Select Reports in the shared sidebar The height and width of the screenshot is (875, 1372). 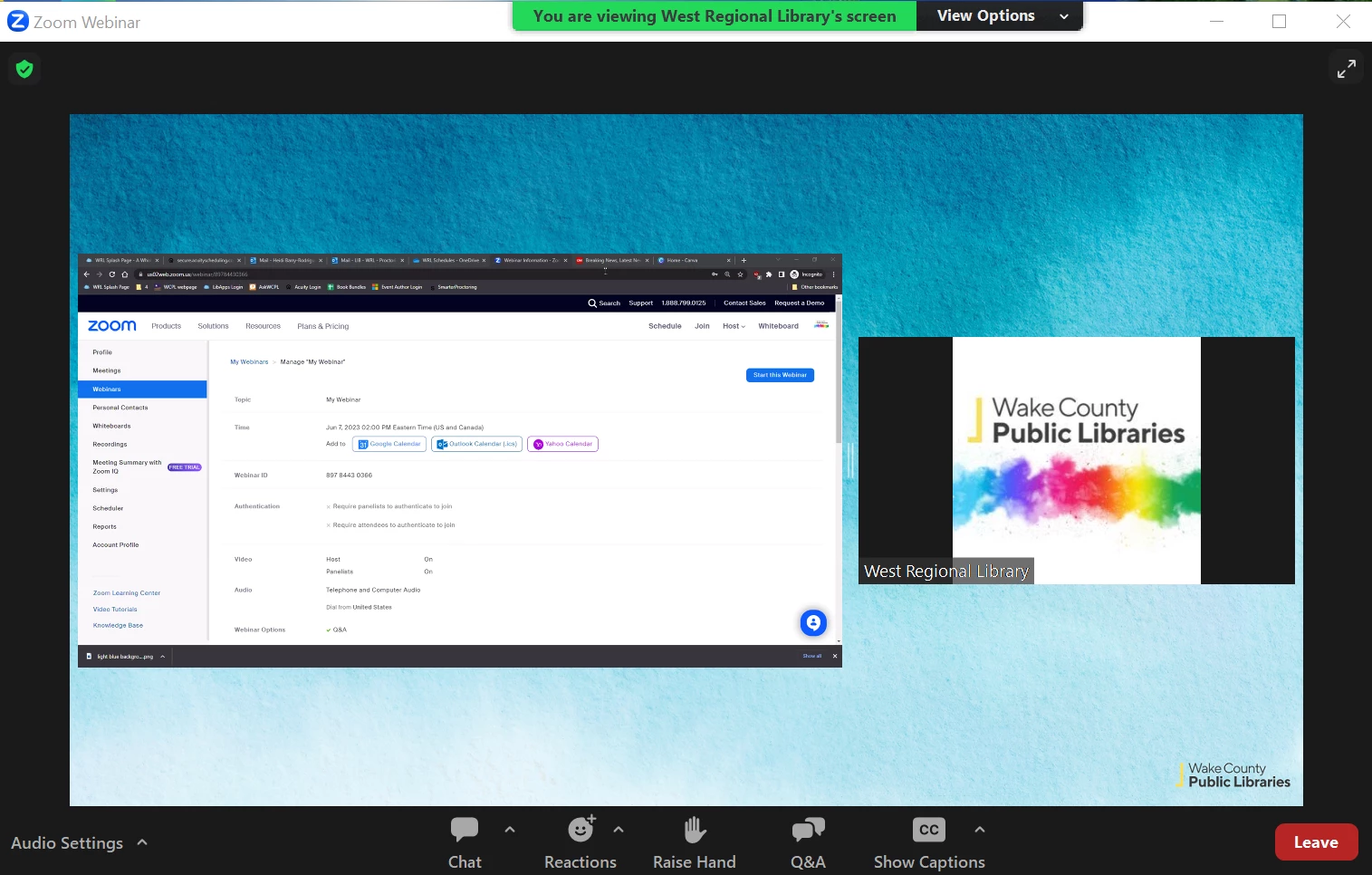[x=104, y=526]
